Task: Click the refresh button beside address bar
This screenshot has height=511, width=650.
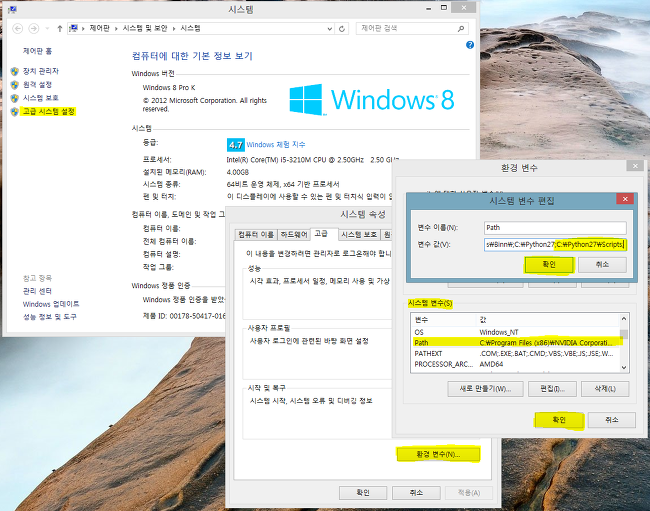Action: coord(342,29)
